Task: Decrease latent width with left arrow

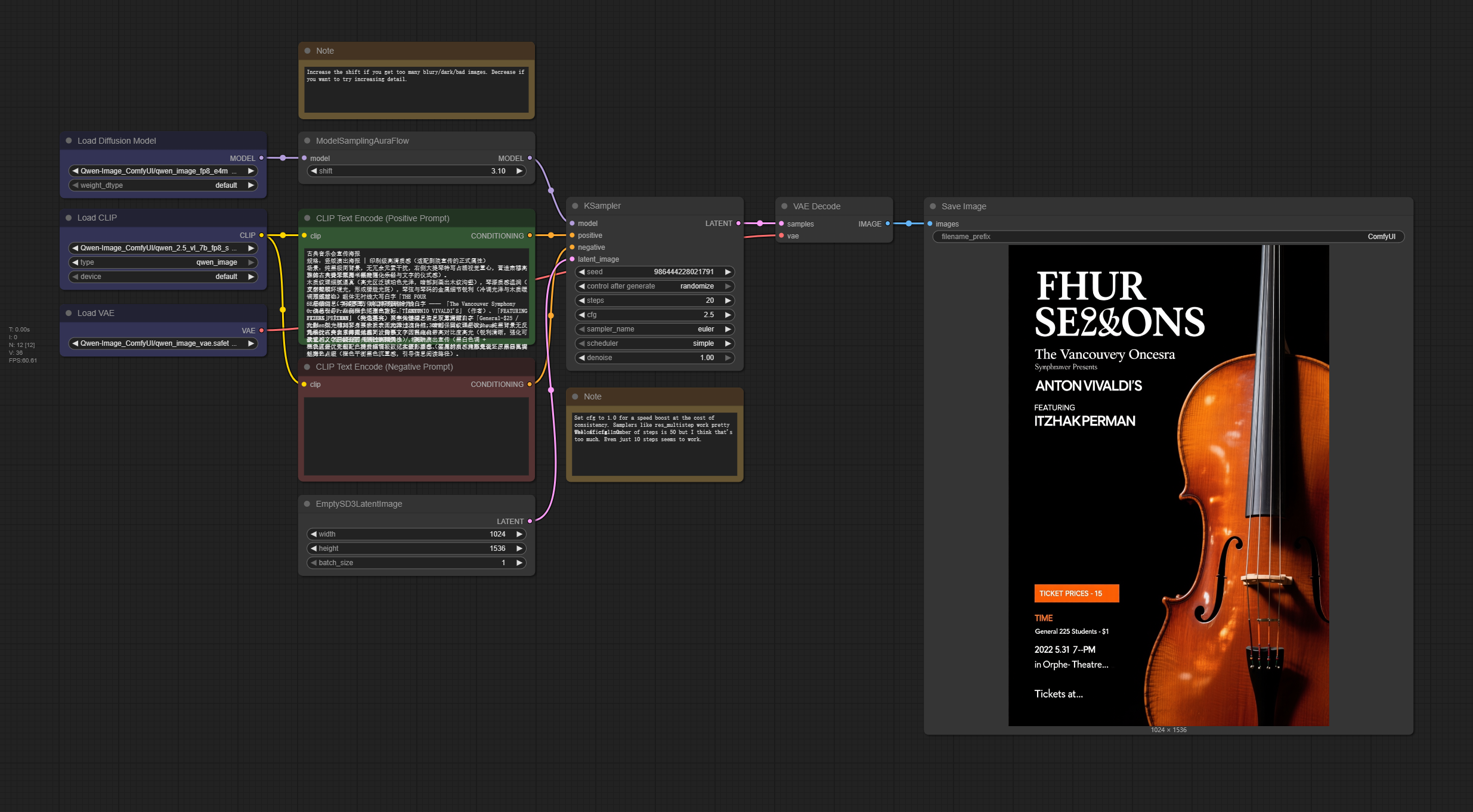Action: coord(314,534)
